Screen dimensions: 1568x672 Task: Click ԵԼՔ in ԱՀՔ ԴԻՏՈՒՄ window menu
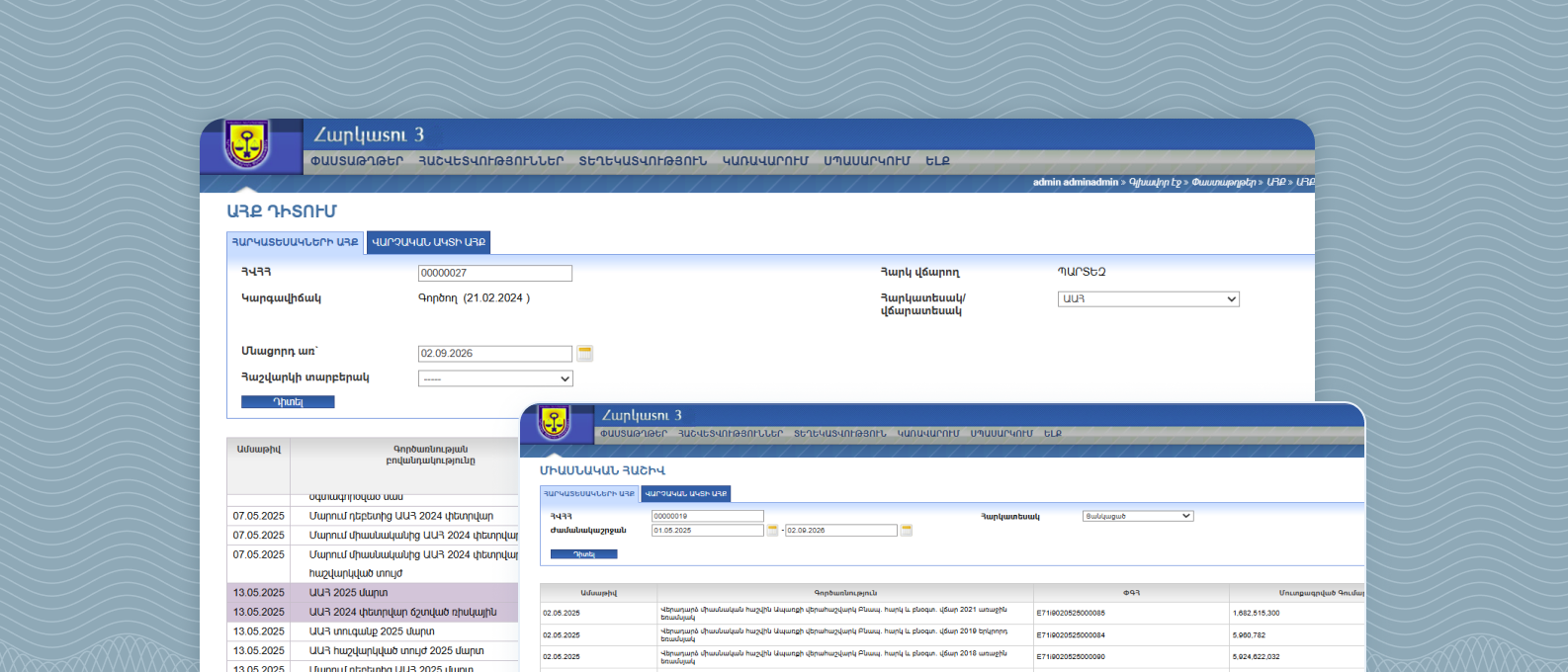(937, 161)
